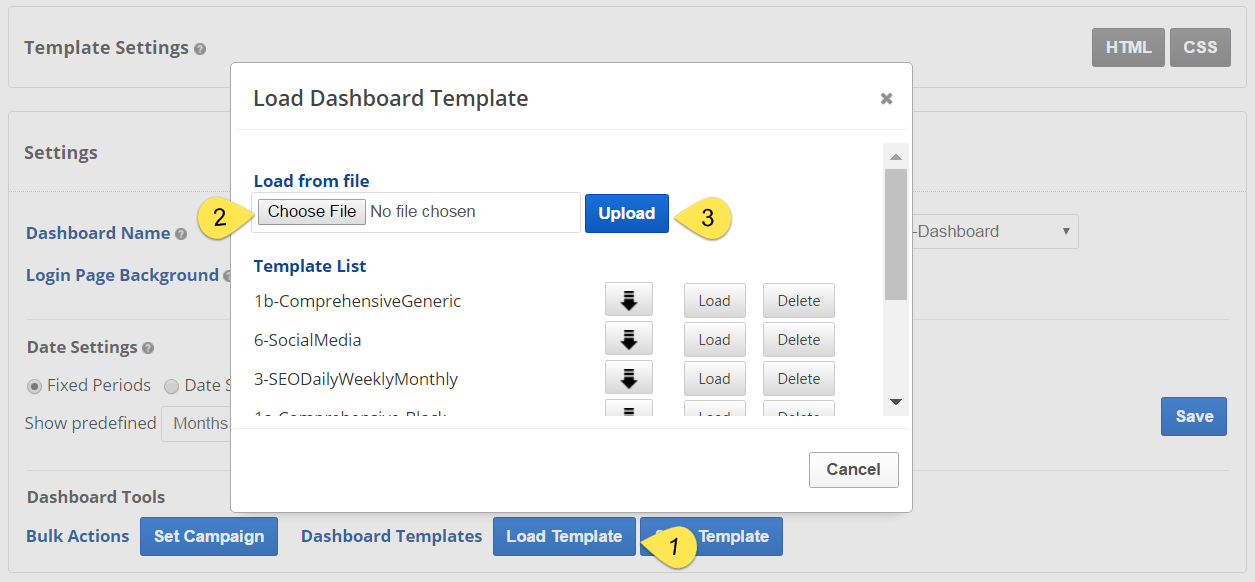Download the 6-SocialMedia template
Screen dimensions: 1255x582
click(x=628, y=339)
